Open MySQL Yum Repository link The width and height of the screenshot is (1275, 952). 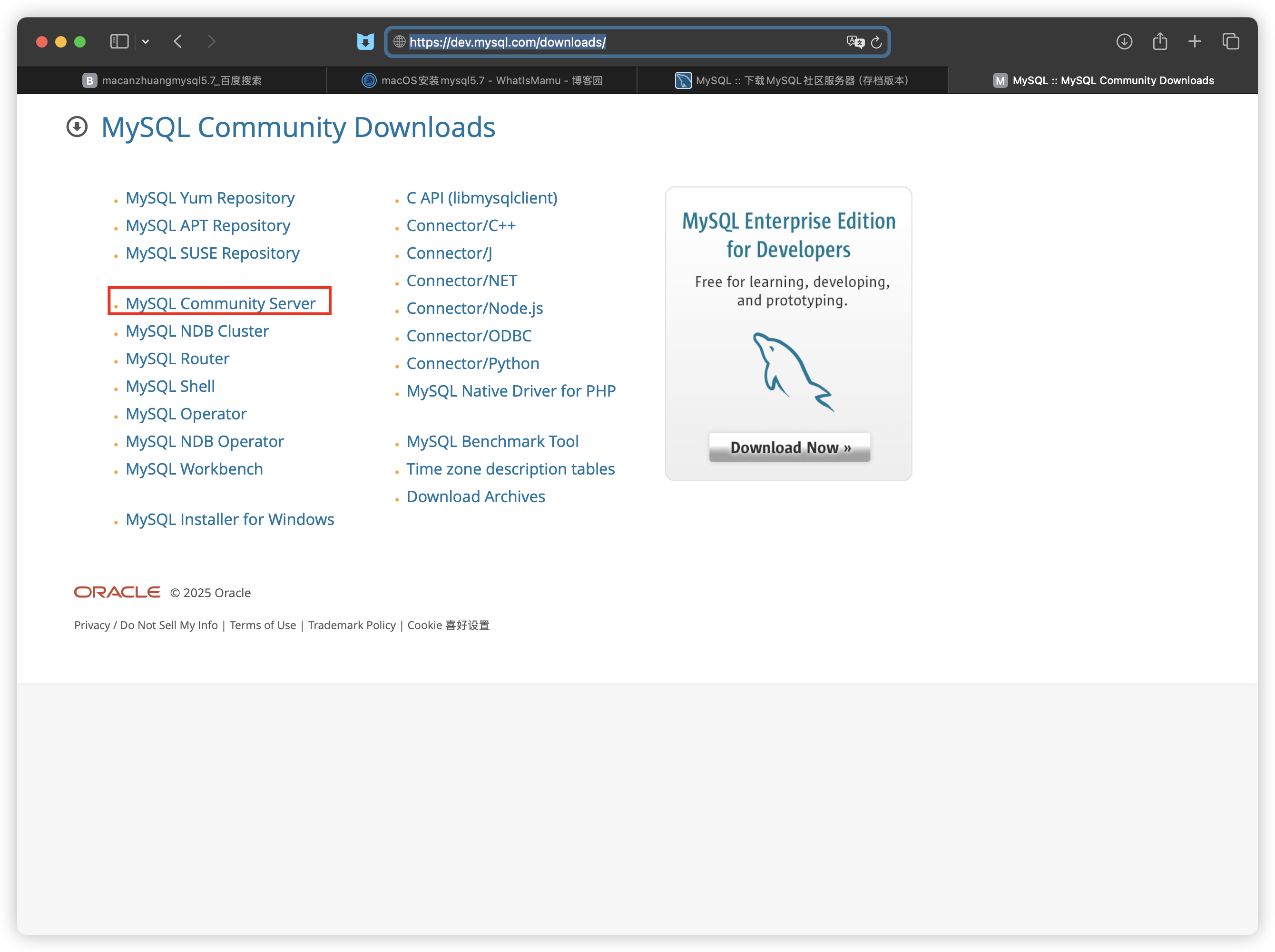210,198
